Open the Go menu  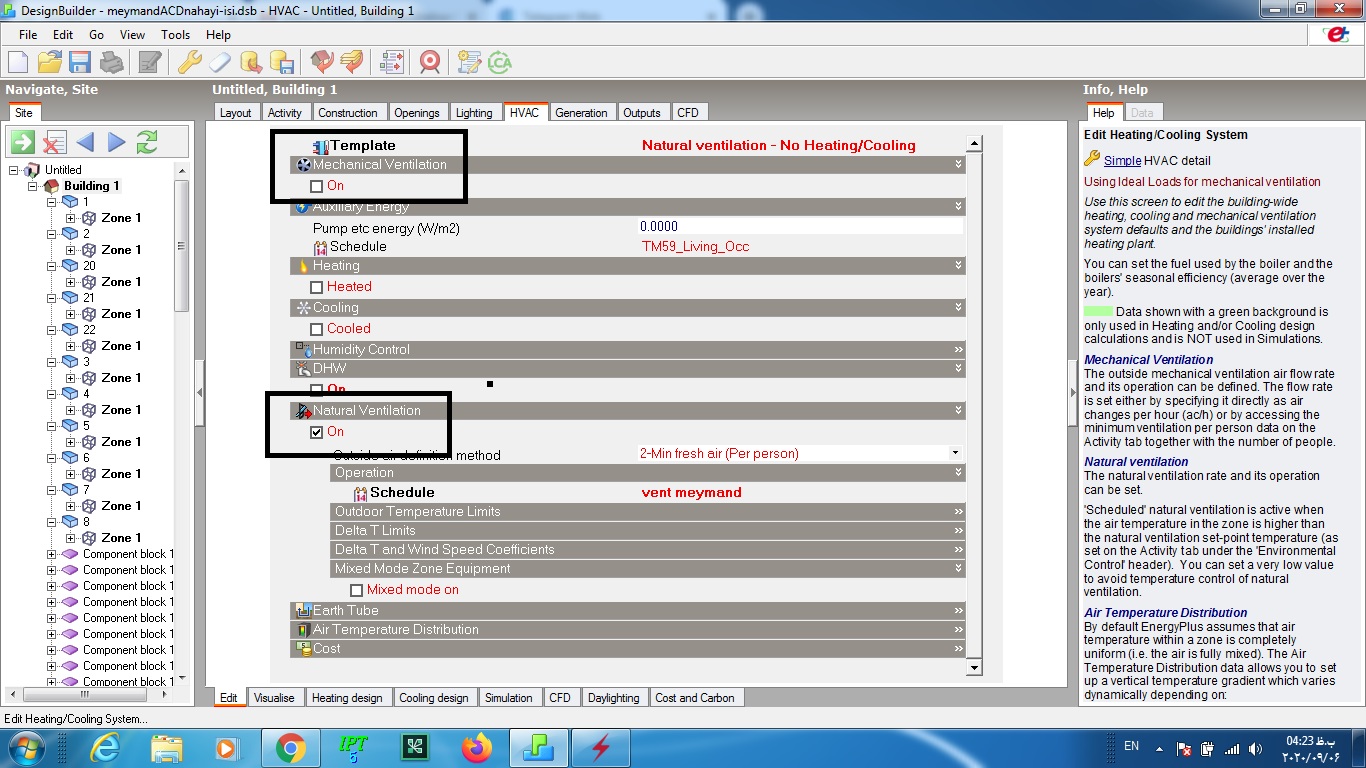(x=96, y=34)
